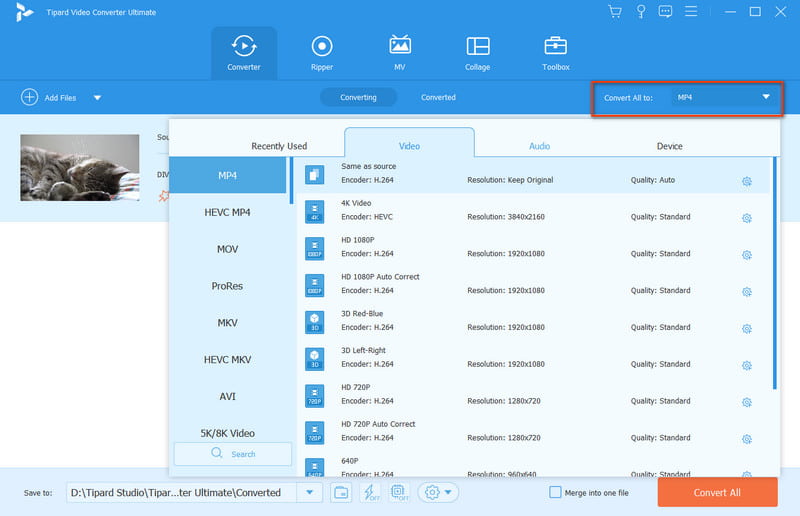The width and height of the screenshot is (800, 516).
Task: Click the Add Files plus icon
Action: click(30, 97)
